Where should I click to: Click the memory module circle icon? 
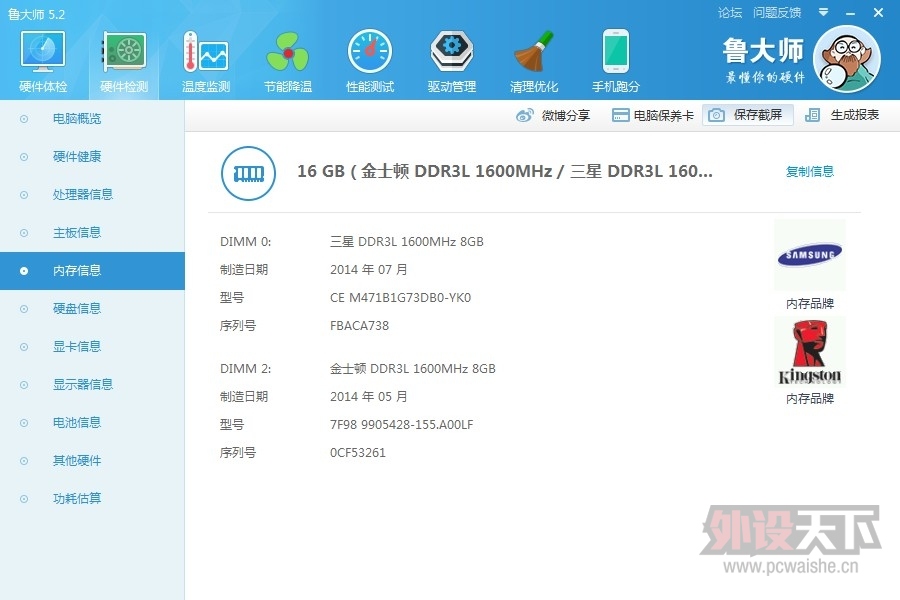pyautogui.click(x=249, y=173)
